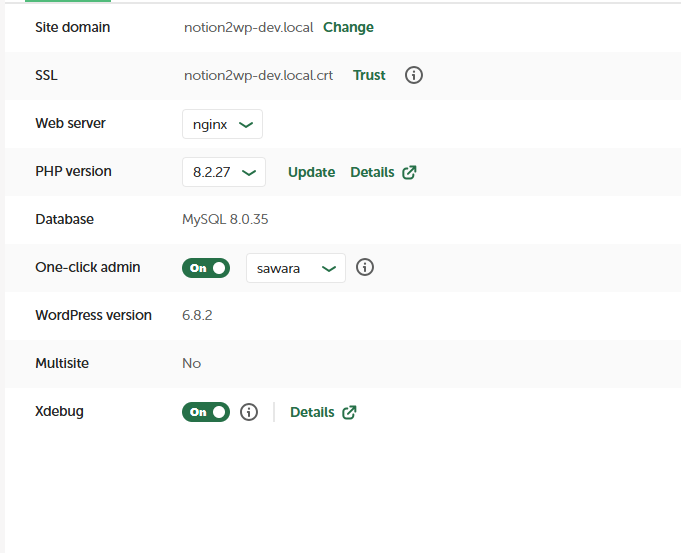
Task: Click Trust for the SSL certificate
Action: point(369,75)
